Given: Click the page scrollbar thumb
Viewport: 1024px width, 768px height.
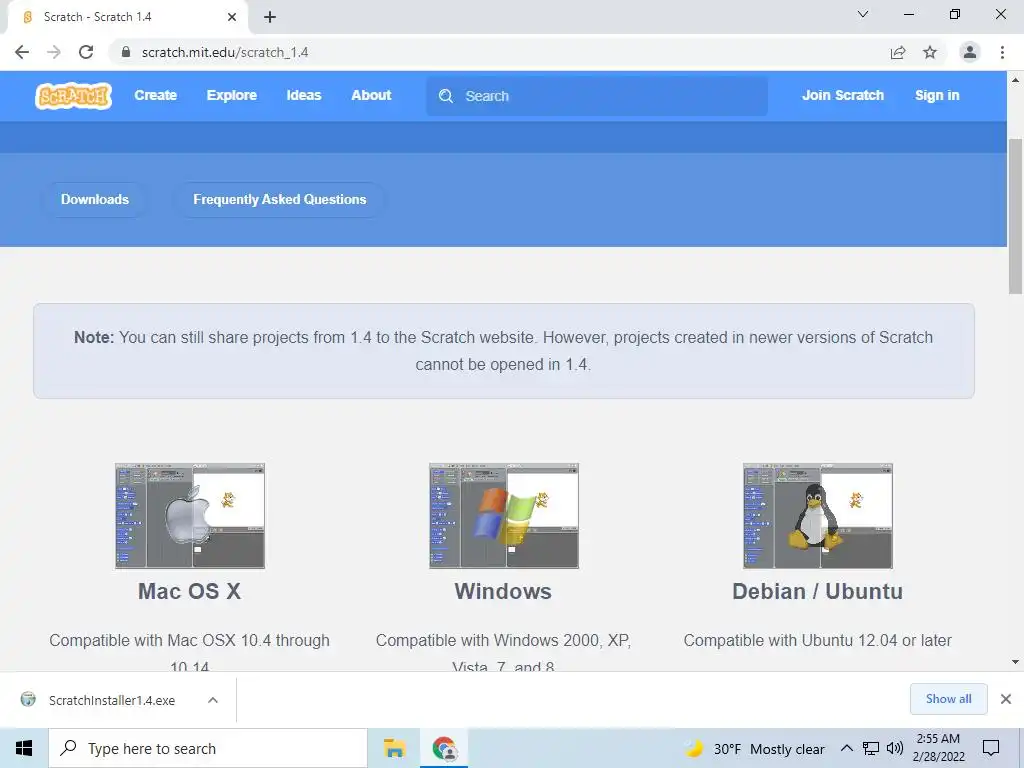Looking at the screenshot, I should point(1016,216).
